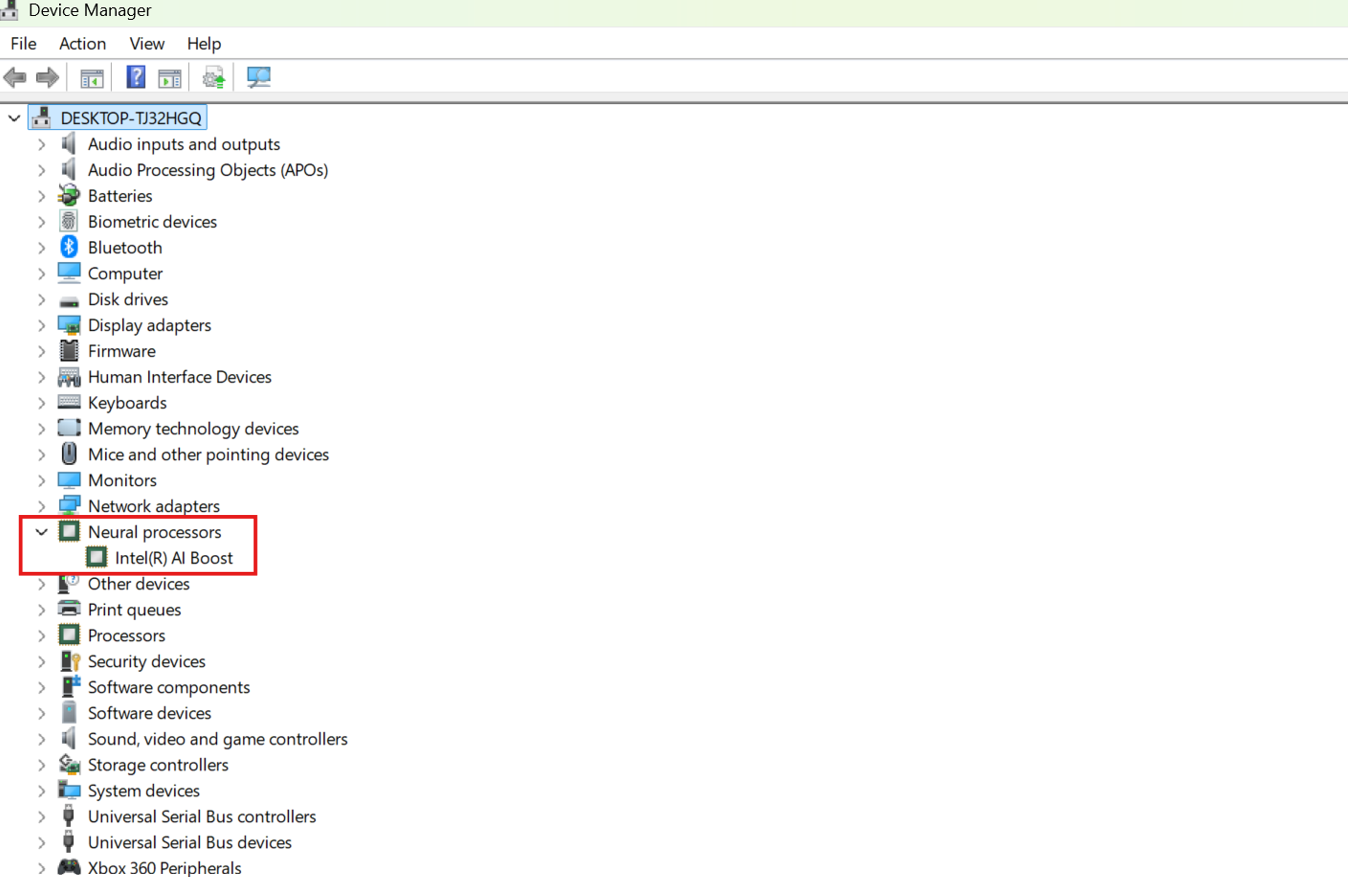This screenshot has width=1348, height=877.
Task: Click the Forward arrow in the toolbar
Action: (47, 77)
